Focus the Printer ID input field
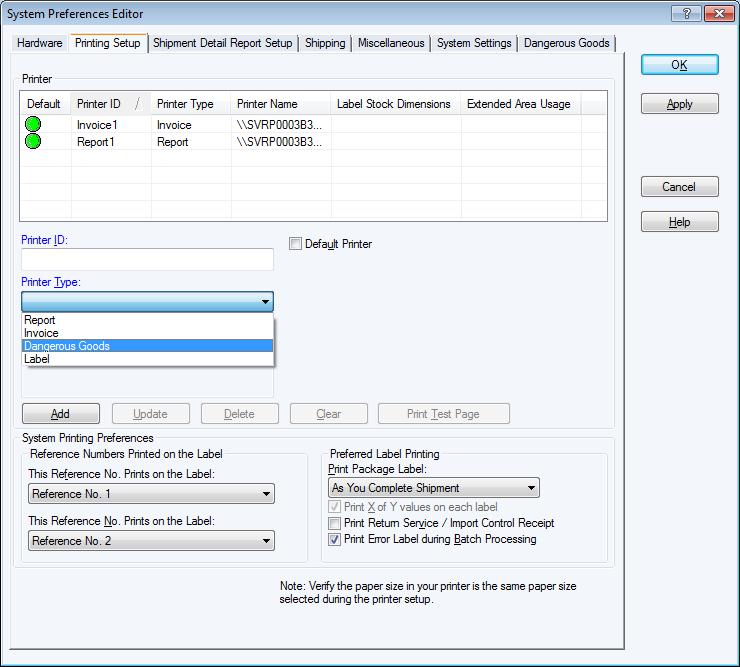 (x=147, y=259)
